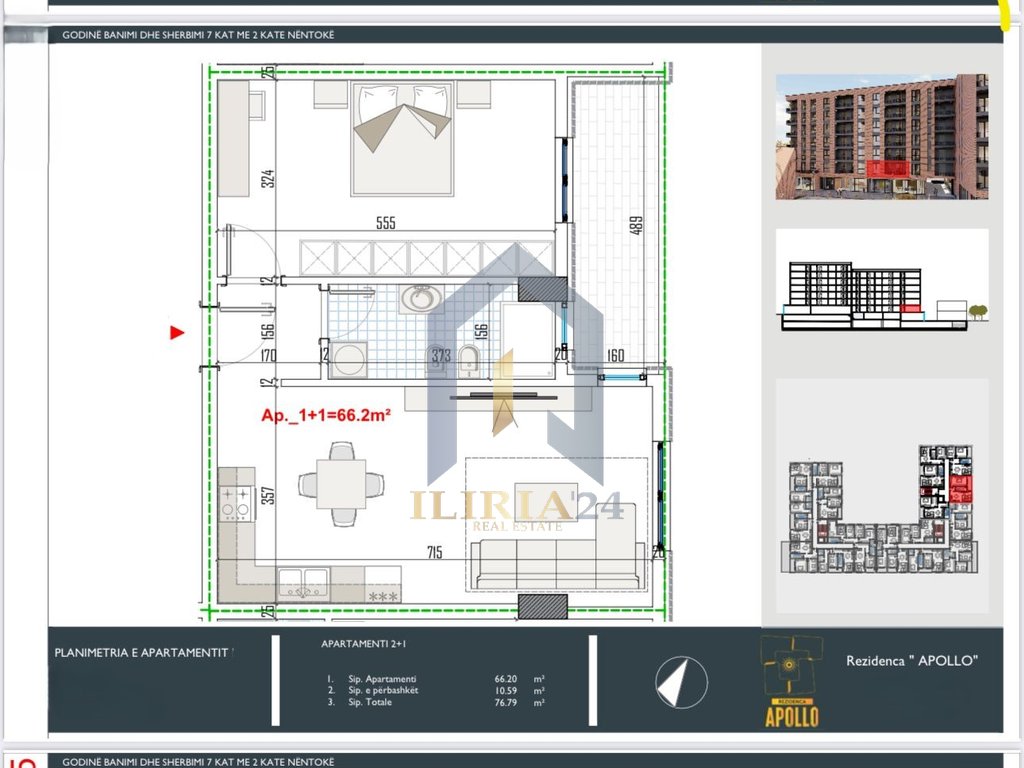Click the ILIRIA 24 Real Estate watermark
1024x768 pixels.
(517, 508)
